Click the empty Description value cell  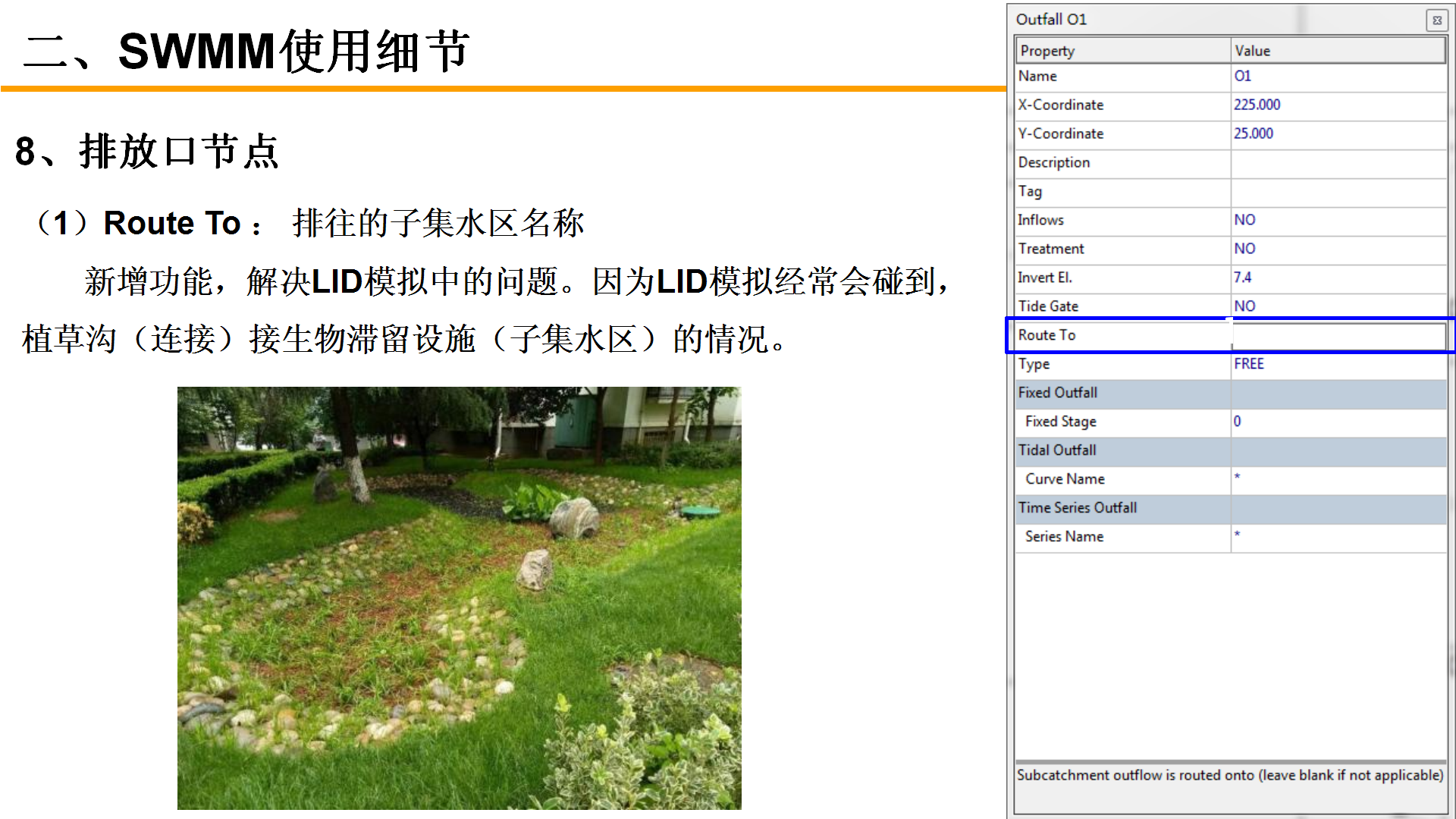tap(1338, 162)
